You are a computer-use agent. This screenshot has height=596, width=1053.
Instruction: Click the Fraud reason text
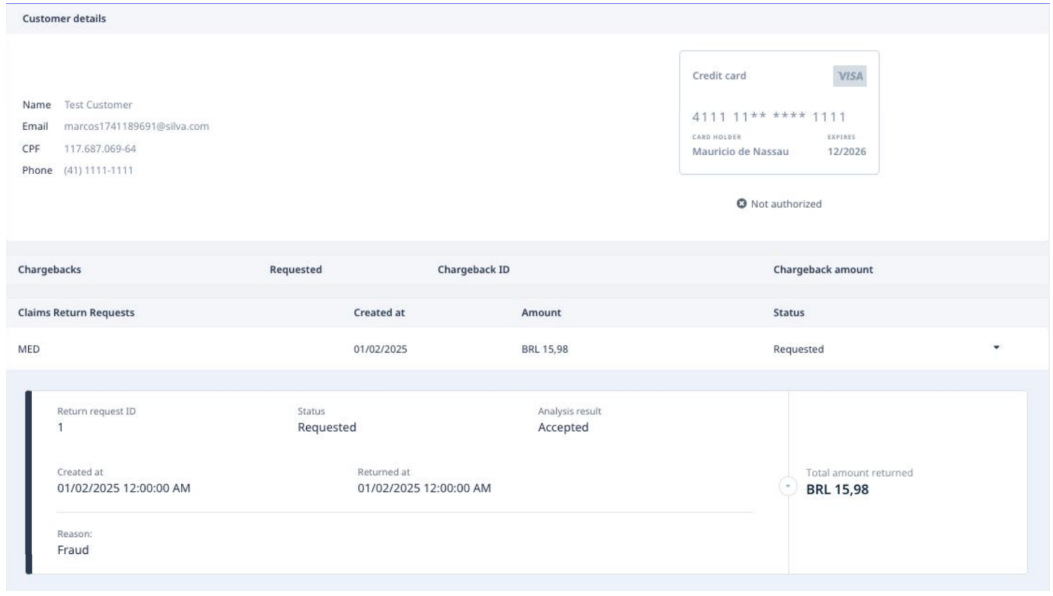coord(74,549)
